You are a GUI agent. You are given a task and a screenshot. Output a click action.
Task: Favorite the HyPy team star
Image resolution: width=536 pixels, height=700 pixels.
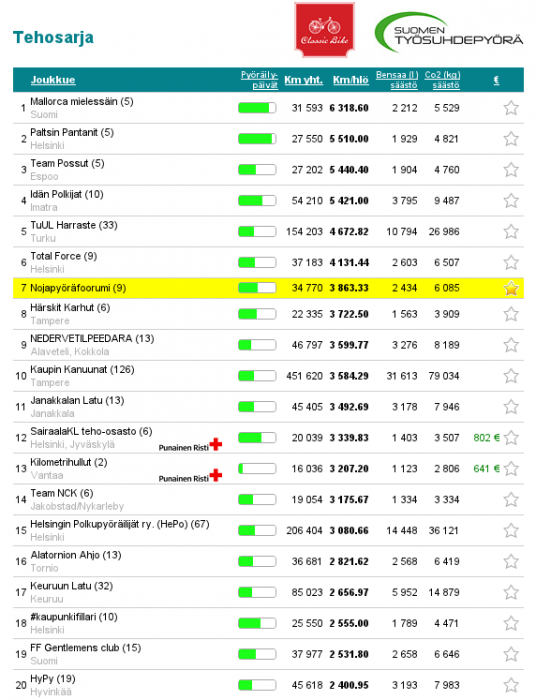point(511,685)
